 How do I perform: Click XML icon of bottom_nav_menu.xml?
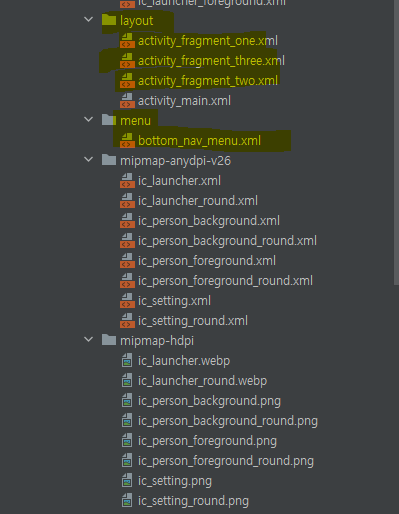coord(127,141)
